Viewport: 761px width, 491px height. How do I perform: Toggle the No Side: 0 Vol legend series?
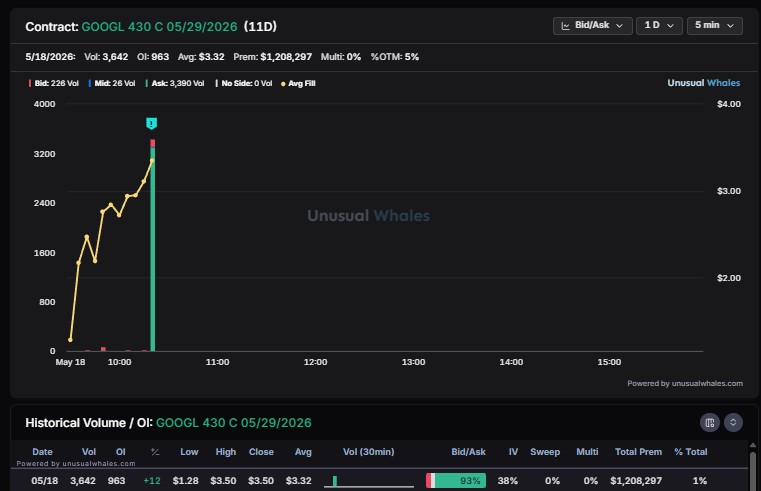(x=244, y=83)
